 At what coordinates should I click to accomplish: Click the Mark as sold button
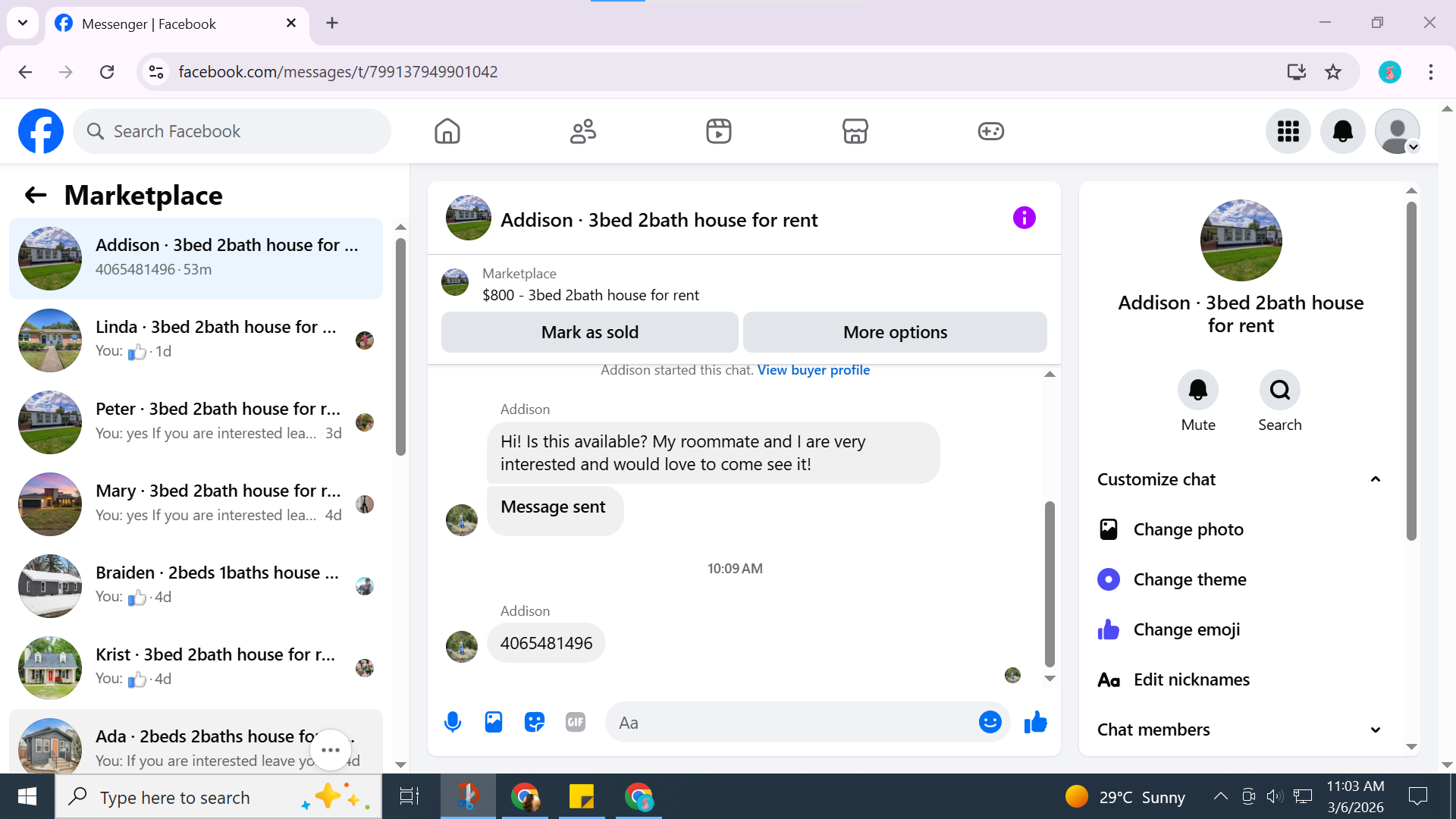(x=589, y=332)
